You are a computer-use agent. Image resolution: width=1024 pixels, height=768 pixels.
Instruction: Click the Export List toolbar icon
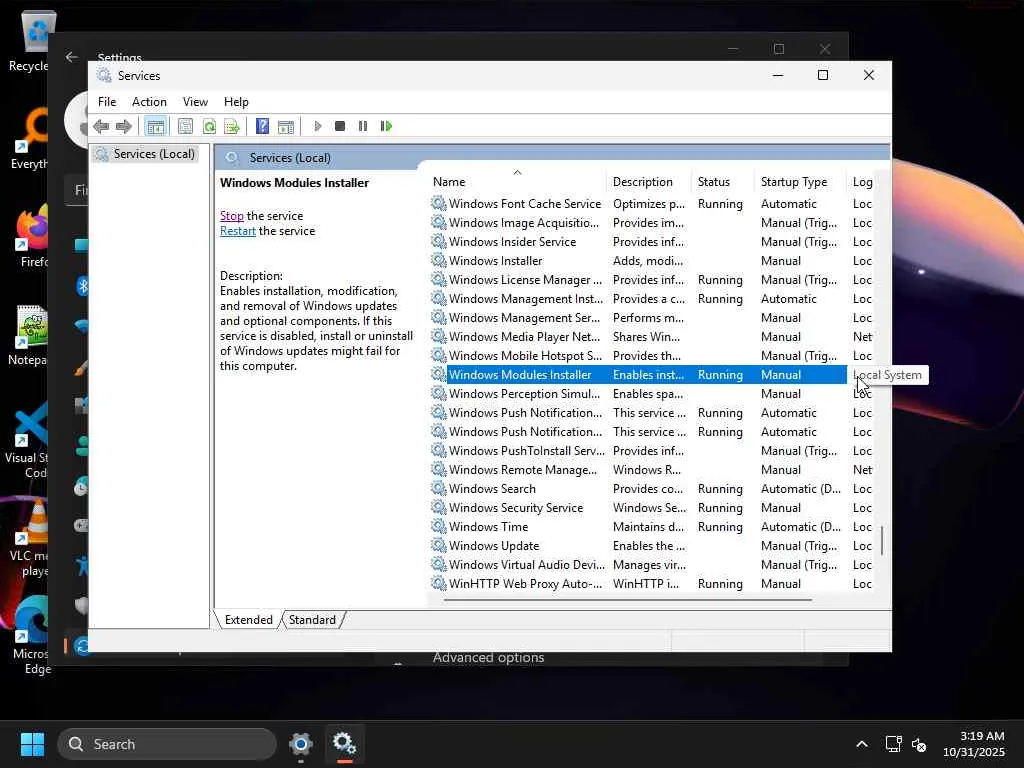232,126
